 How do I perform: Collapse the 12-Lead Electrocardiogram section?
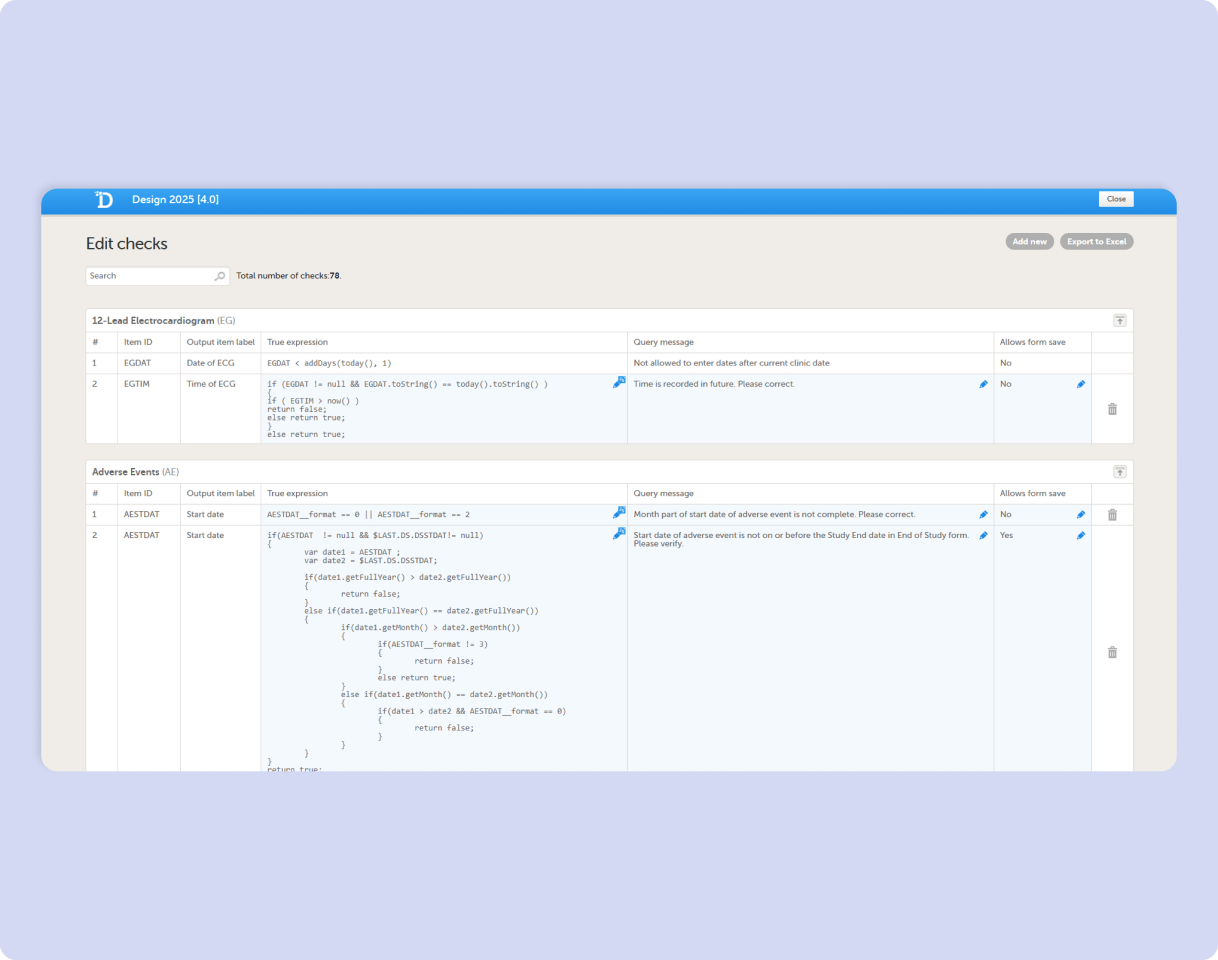1119,320
